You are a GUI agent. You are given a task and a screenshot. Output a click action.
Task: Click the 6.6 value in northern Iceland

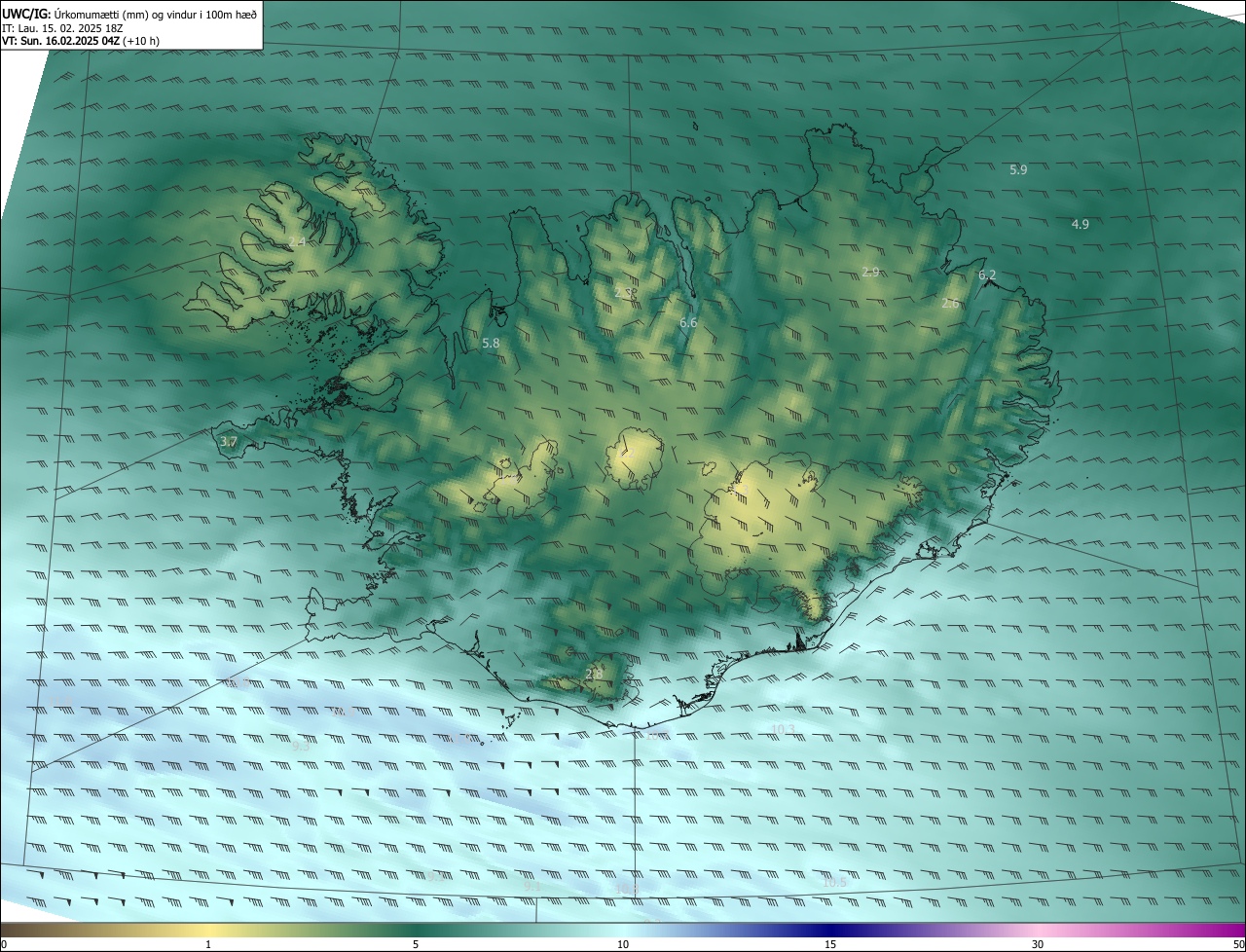click(688, 322)
